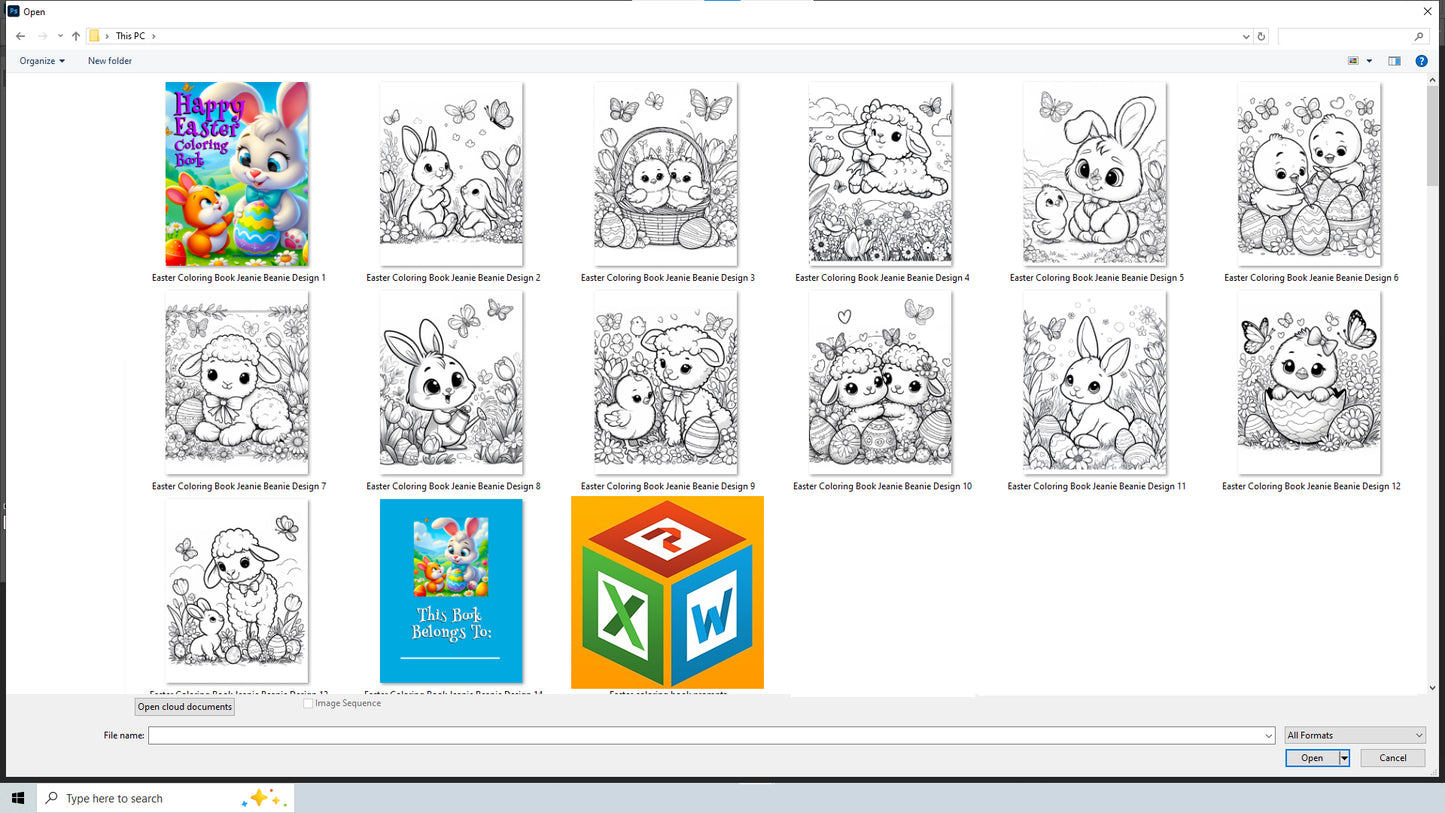Viewport: 1445px width, 813px height.
Task: Open the Windows Start menu
Action: click(18, 798)
